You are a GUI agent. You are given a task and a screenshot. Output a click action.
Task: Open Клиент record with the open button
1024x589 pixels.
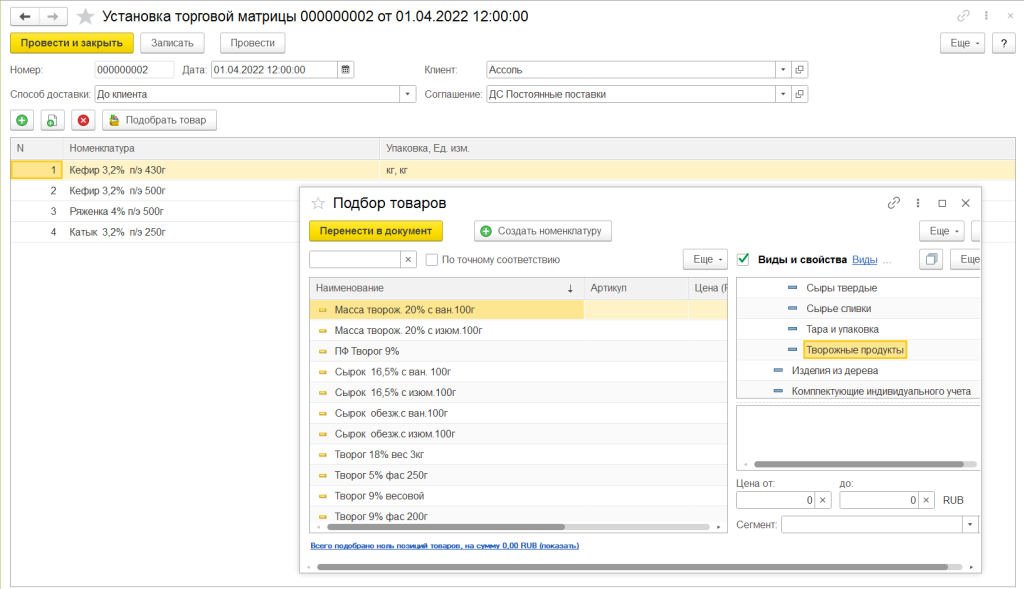799,69
